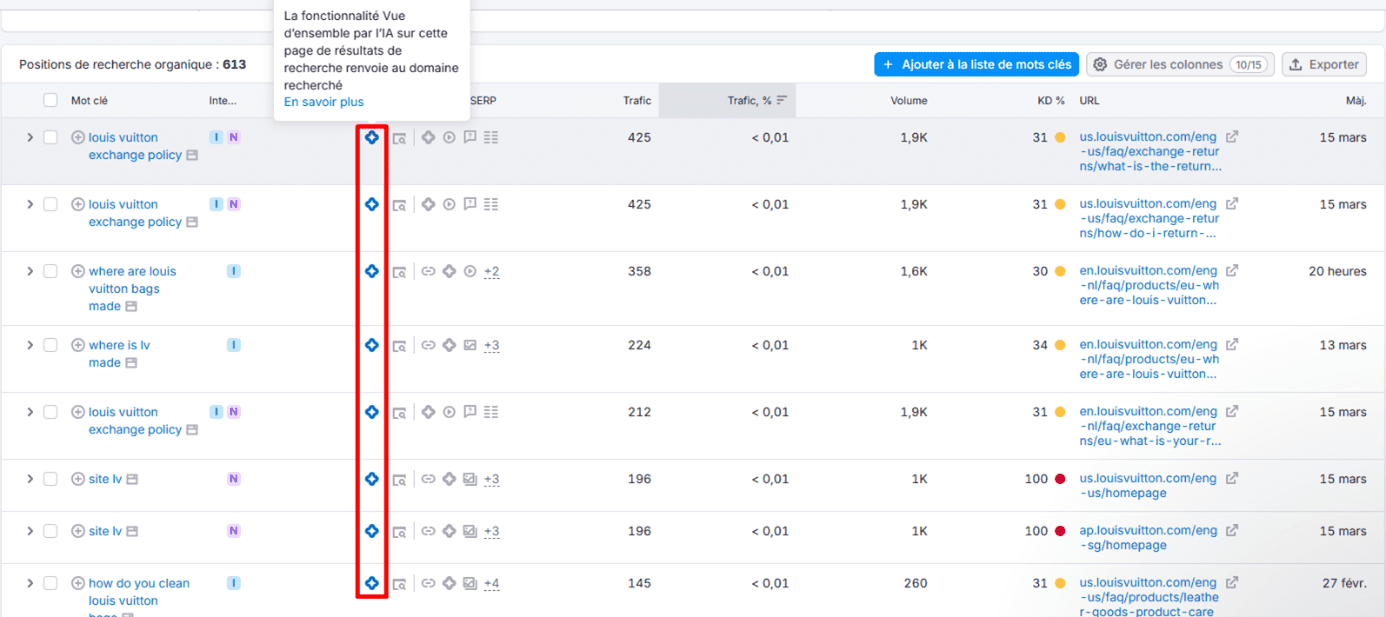The height and width of the screenshot is (617, 1386).
Task: Open SERP snapshot icon for "how do you clean louis vuitton"
Action: pyautogui.click(x=399, y=584)
